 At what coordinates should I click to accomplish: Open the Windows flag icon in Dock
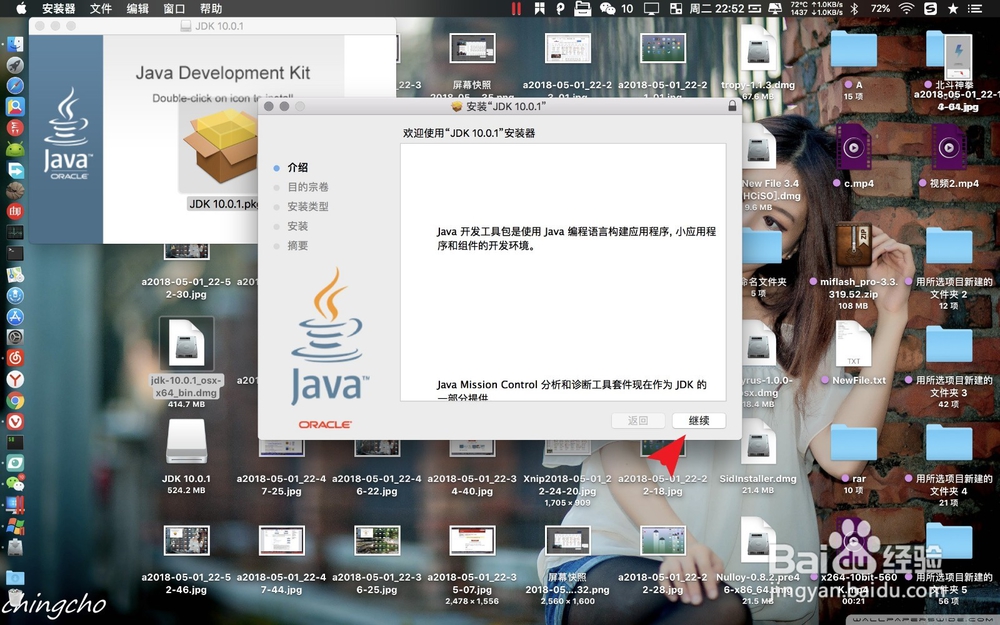pyautogui.click(x=15, y=526)
